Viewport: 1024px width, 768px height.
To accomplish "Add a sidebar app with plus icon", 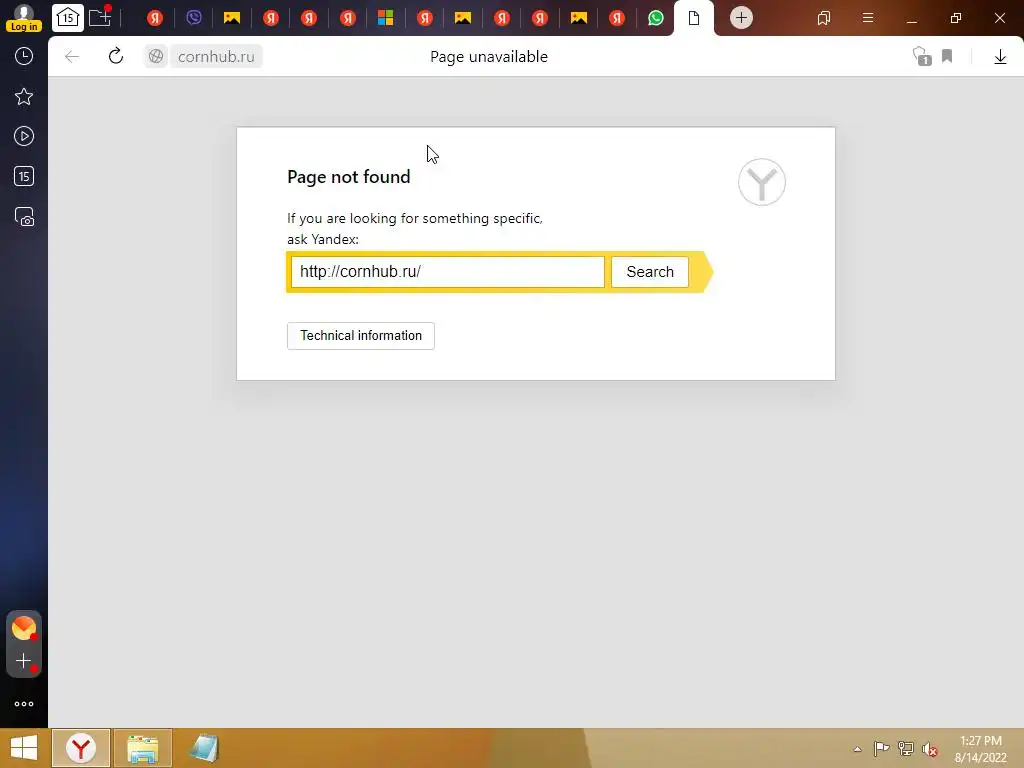I will (x=24, y=661).
